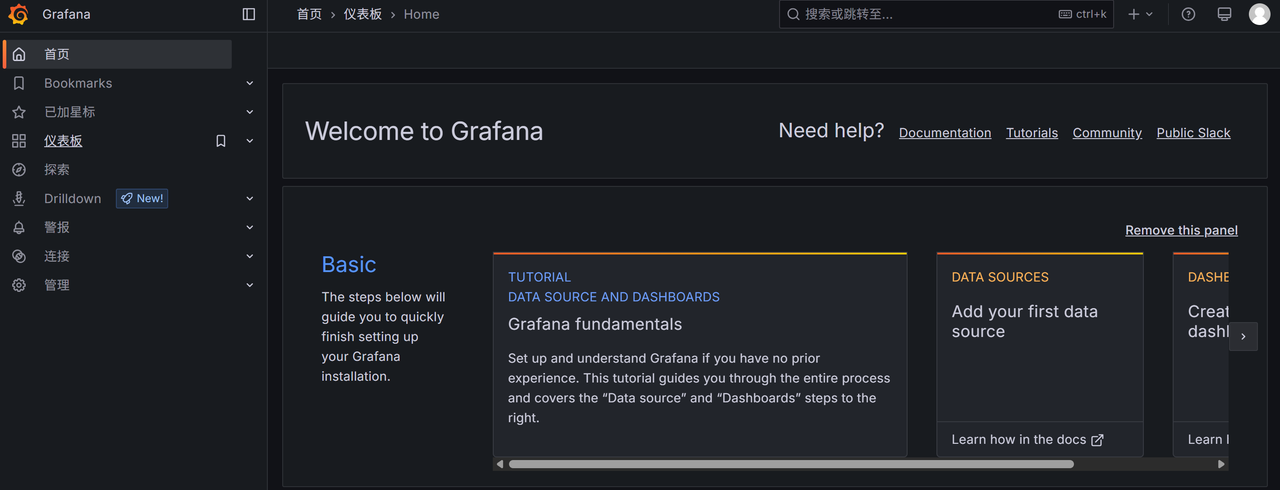Open the user avatar profile menu
1280x490 pixels.
[1260, 14]
